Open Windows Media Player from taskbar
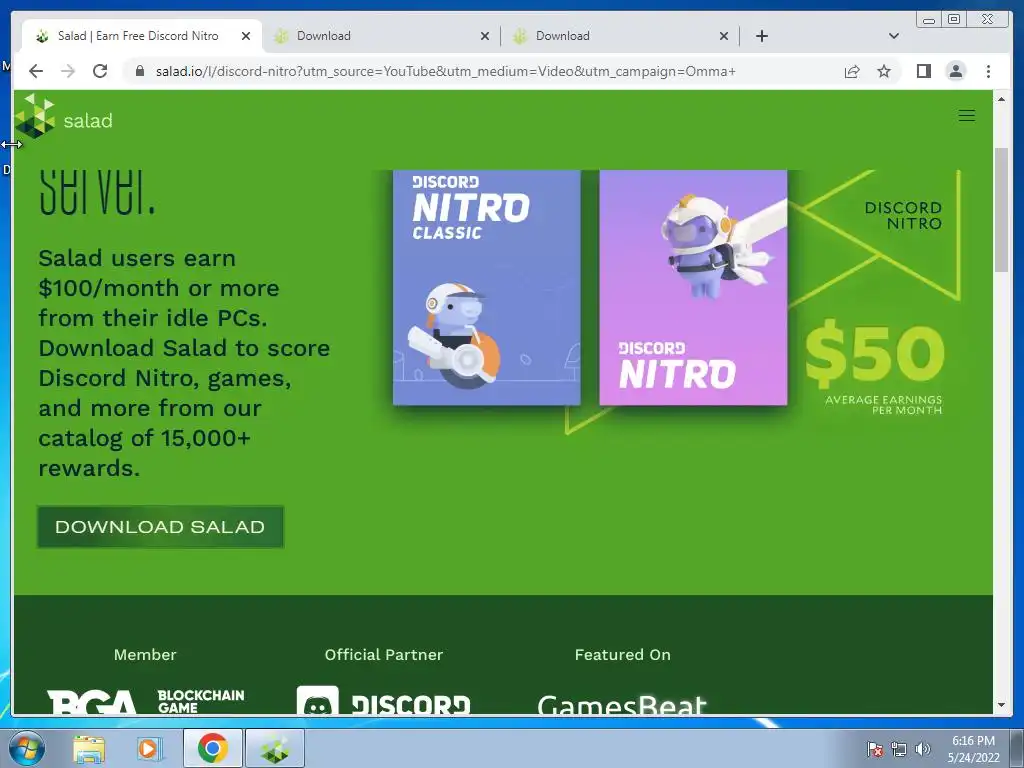Viewport: 1024px width, 768px height. [149, 749]
